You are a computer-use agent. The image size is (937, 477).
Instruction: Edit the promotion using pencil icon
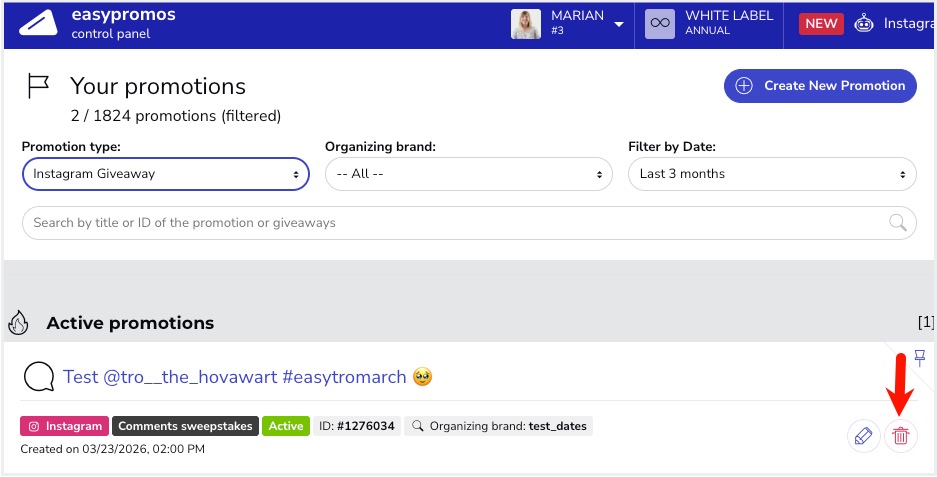pyautogui.click(x=862, y=436)
